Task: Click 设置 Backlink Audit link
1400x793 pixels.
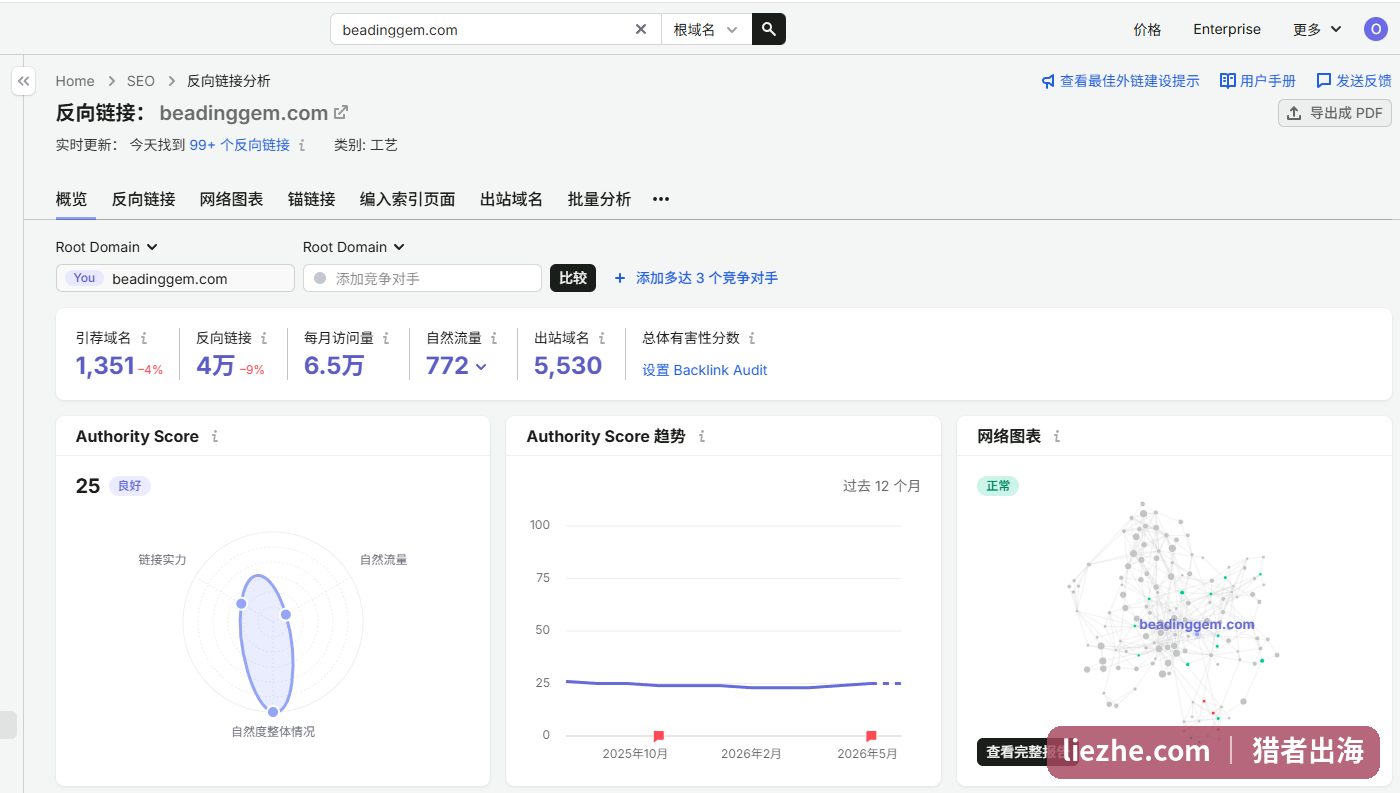Action: 705,370
